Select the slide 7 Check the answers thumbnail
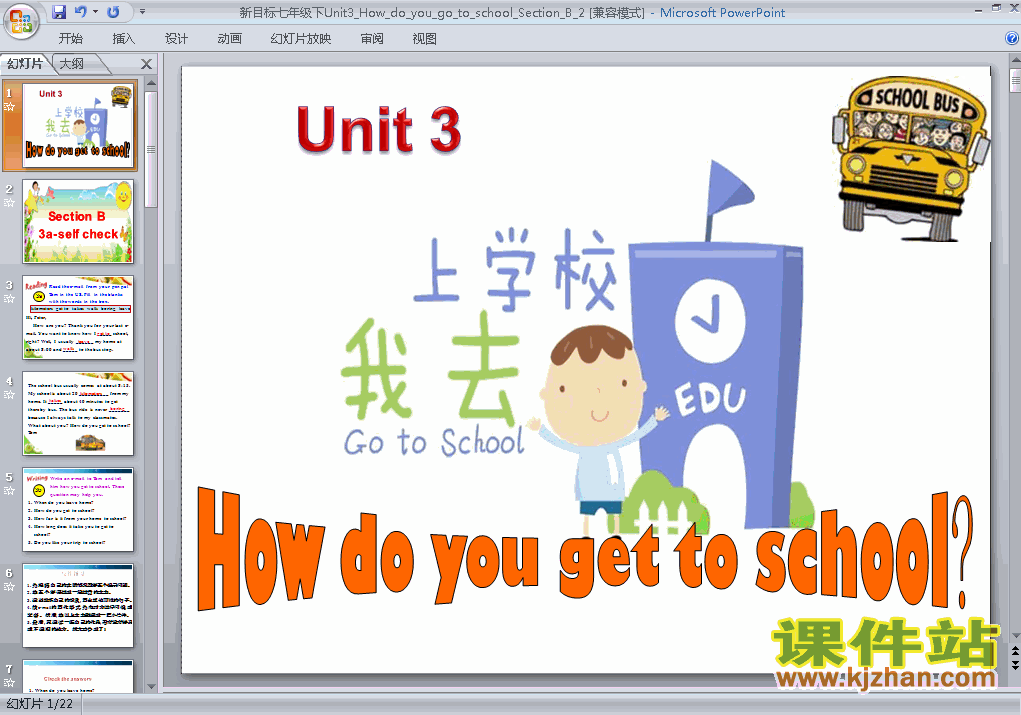The image size is (1021, 715). 77,676
